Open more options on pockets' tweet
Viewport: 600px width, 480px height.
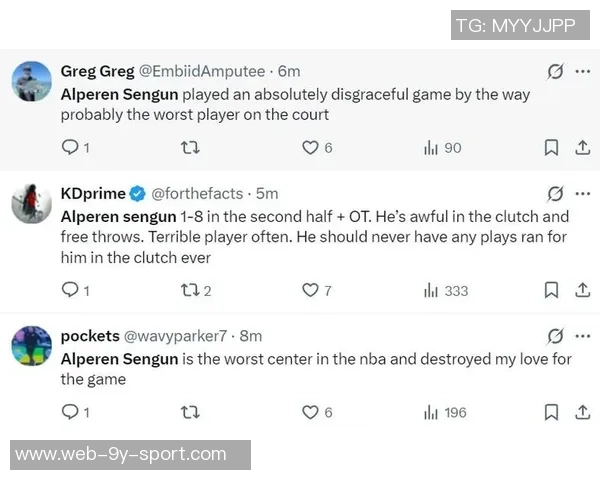click(x=582, y=336)
